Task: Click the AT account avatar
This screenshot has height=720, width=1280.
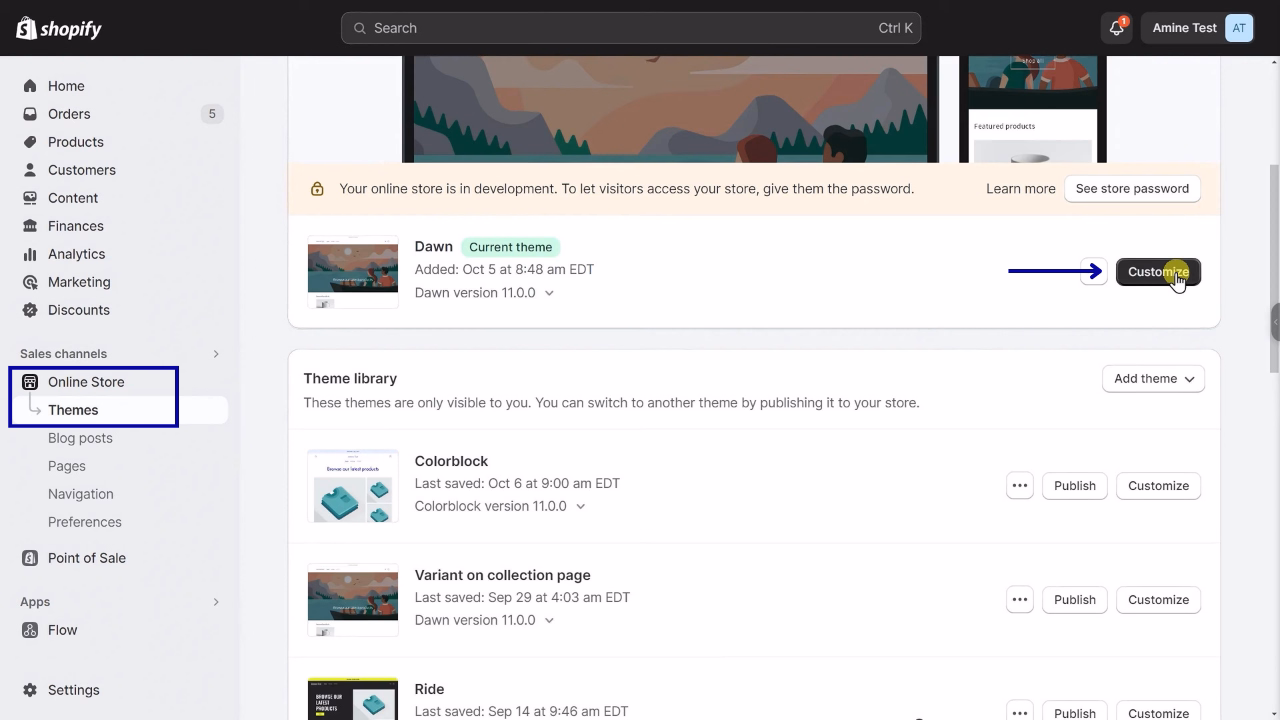Action: click(x=1239, y=28)
